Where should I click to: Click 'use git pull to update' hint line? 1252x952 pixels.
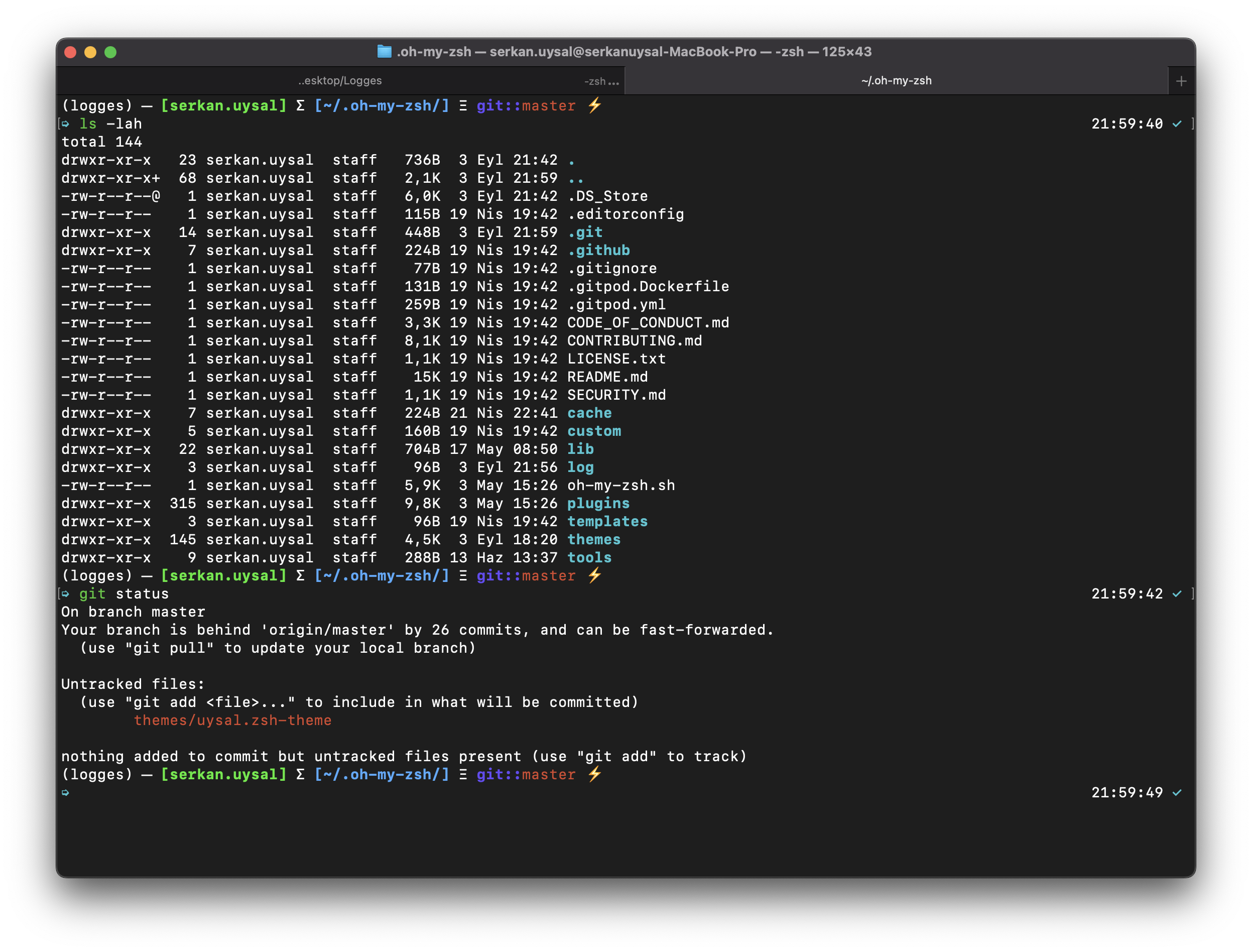coord(278,648)
